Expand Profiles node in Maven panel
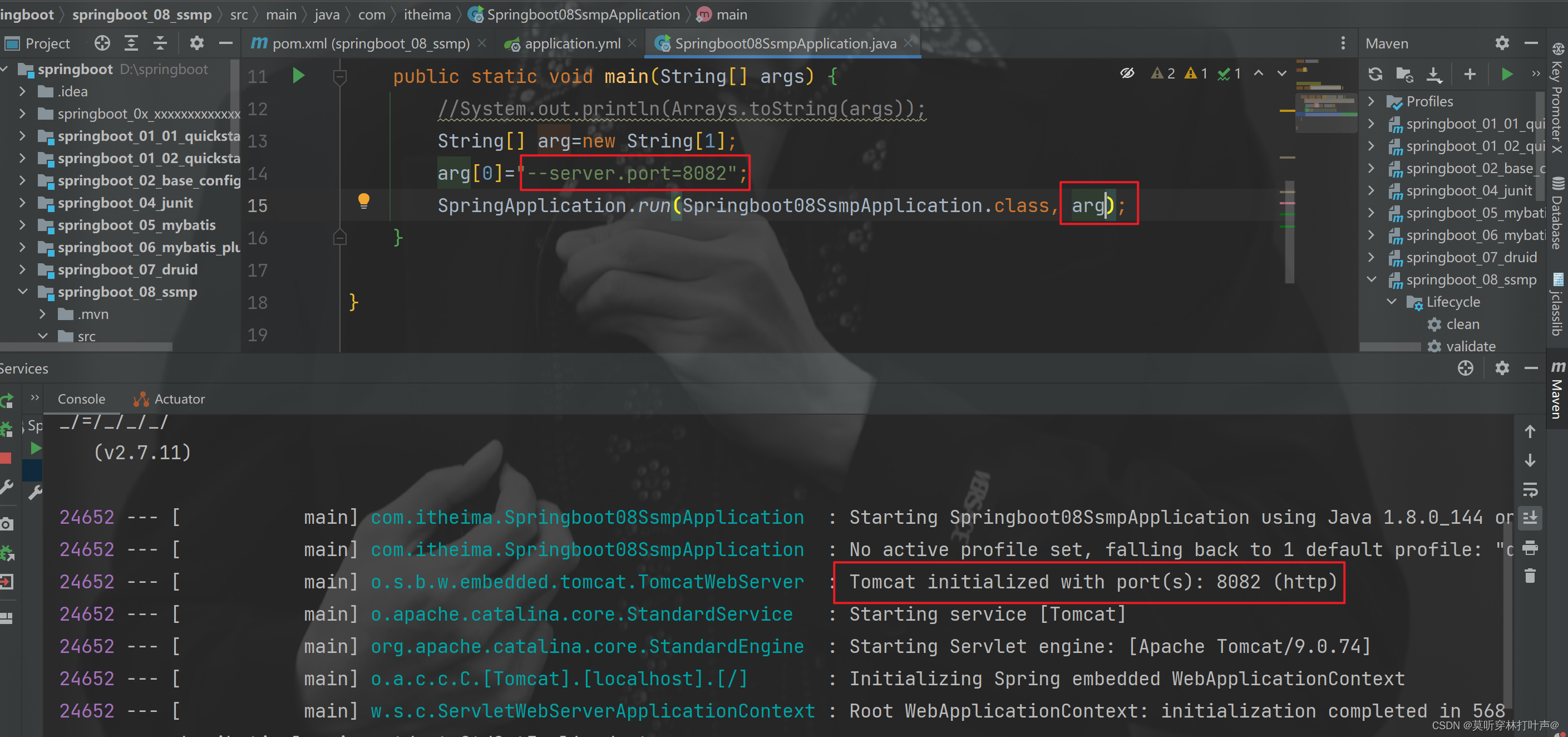Image resolution: width=1568 pixels, height=737 pixels. 1372,102
